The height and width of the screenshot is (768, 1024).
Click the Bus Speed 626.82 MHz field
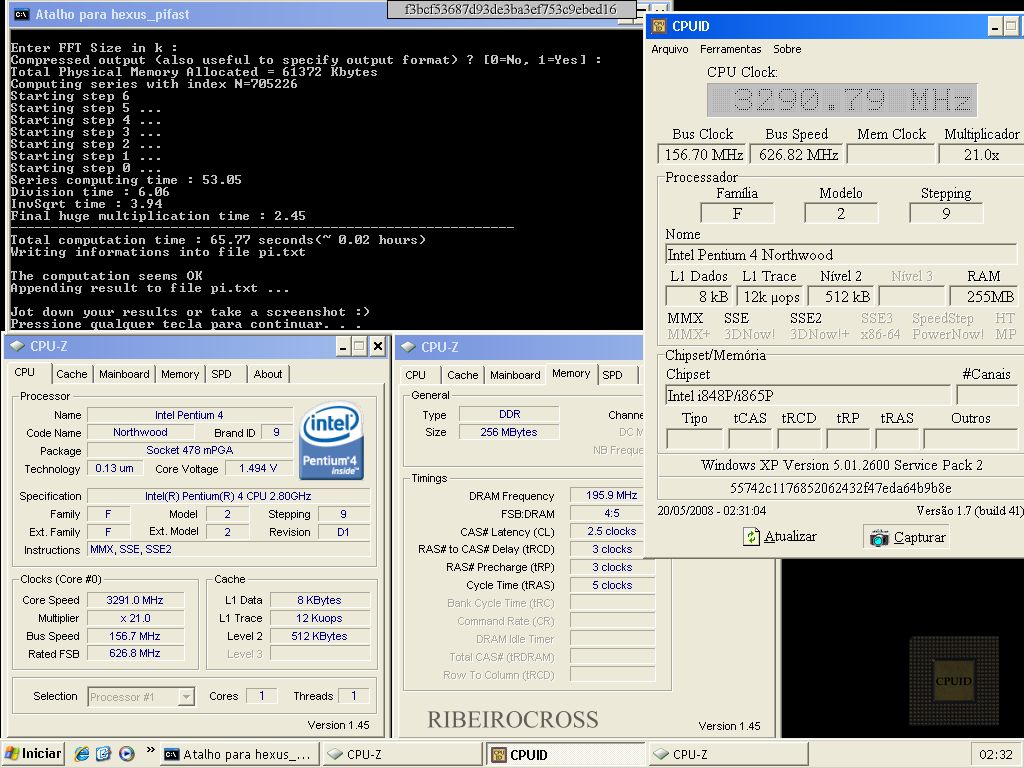tap(796, 155)
